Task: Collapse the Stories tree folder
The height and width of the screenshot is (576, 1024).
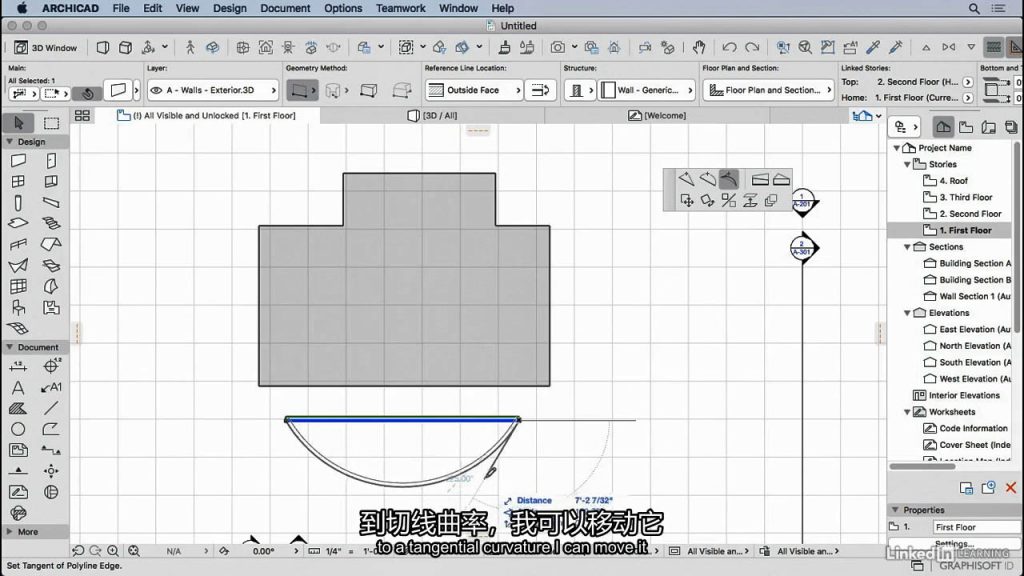Action: point(908,164)
